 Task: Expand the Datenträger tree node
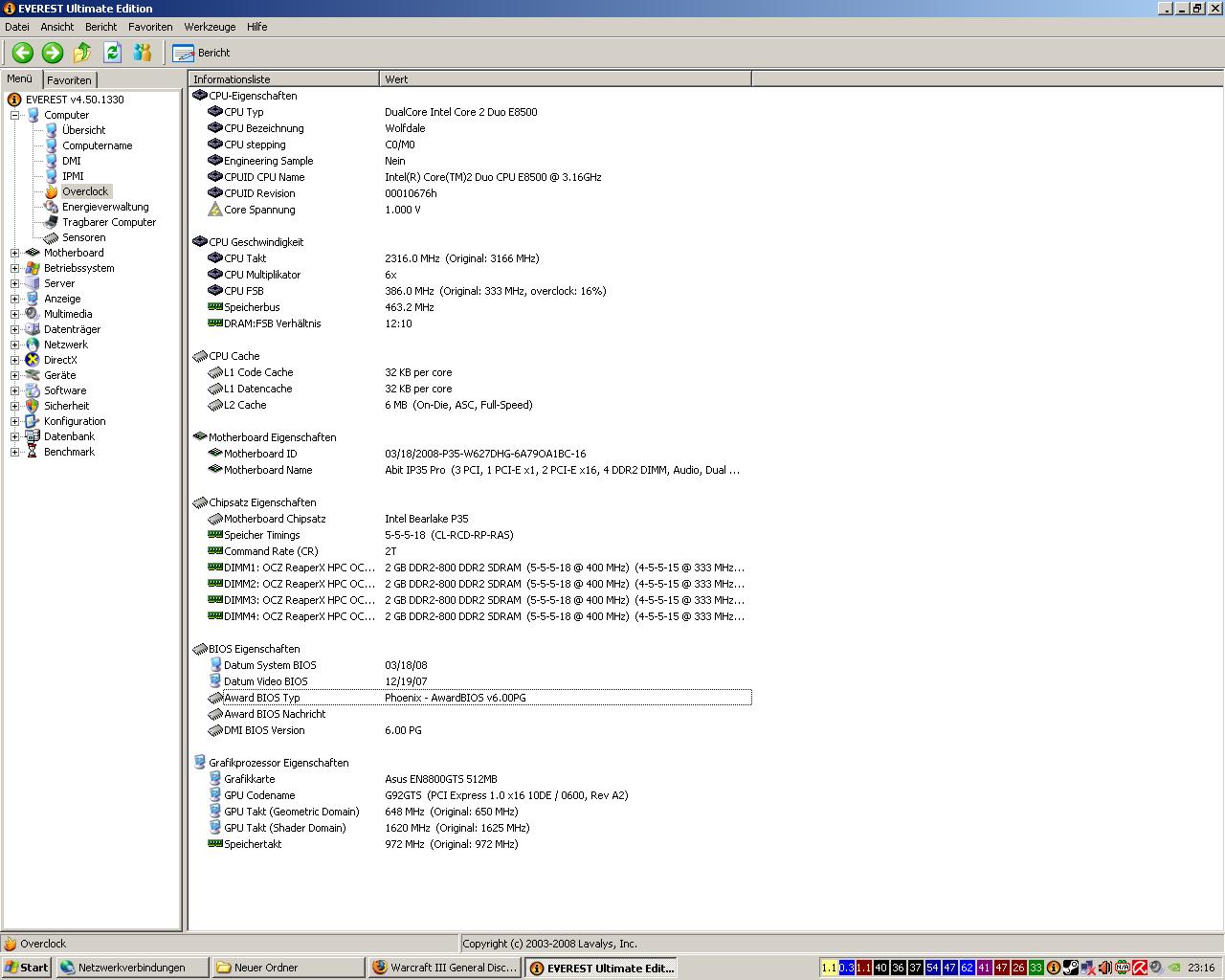pos(15,329)
